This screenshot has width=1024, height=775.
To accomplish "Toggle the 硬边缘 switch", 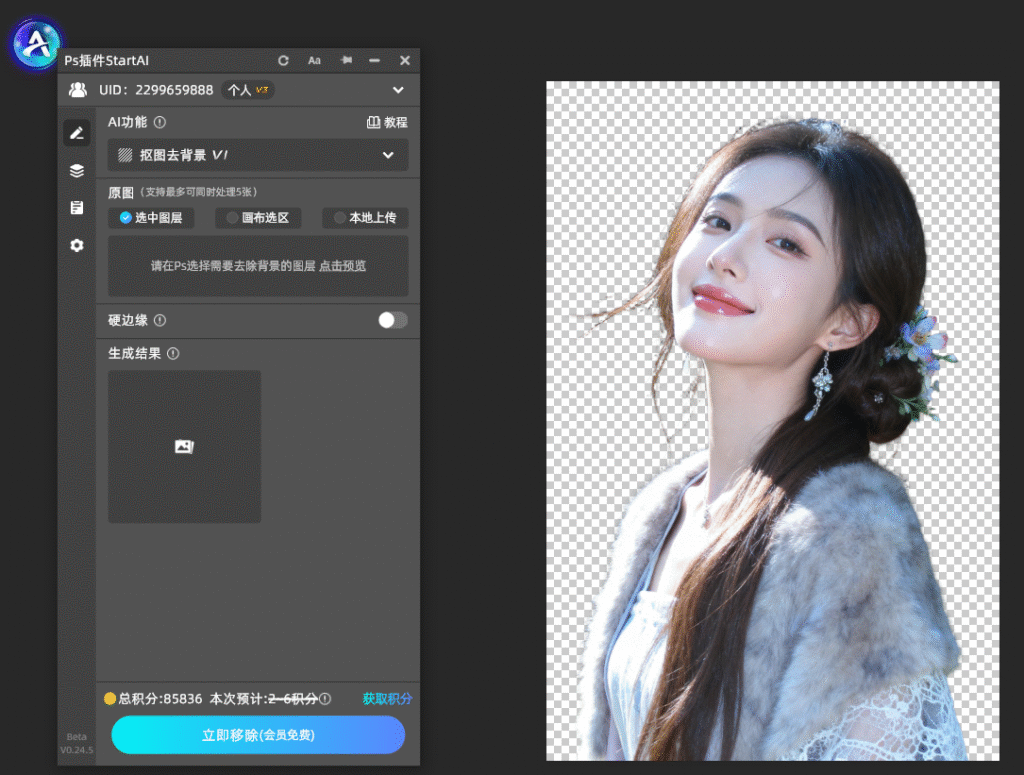I will pos(392,320).
